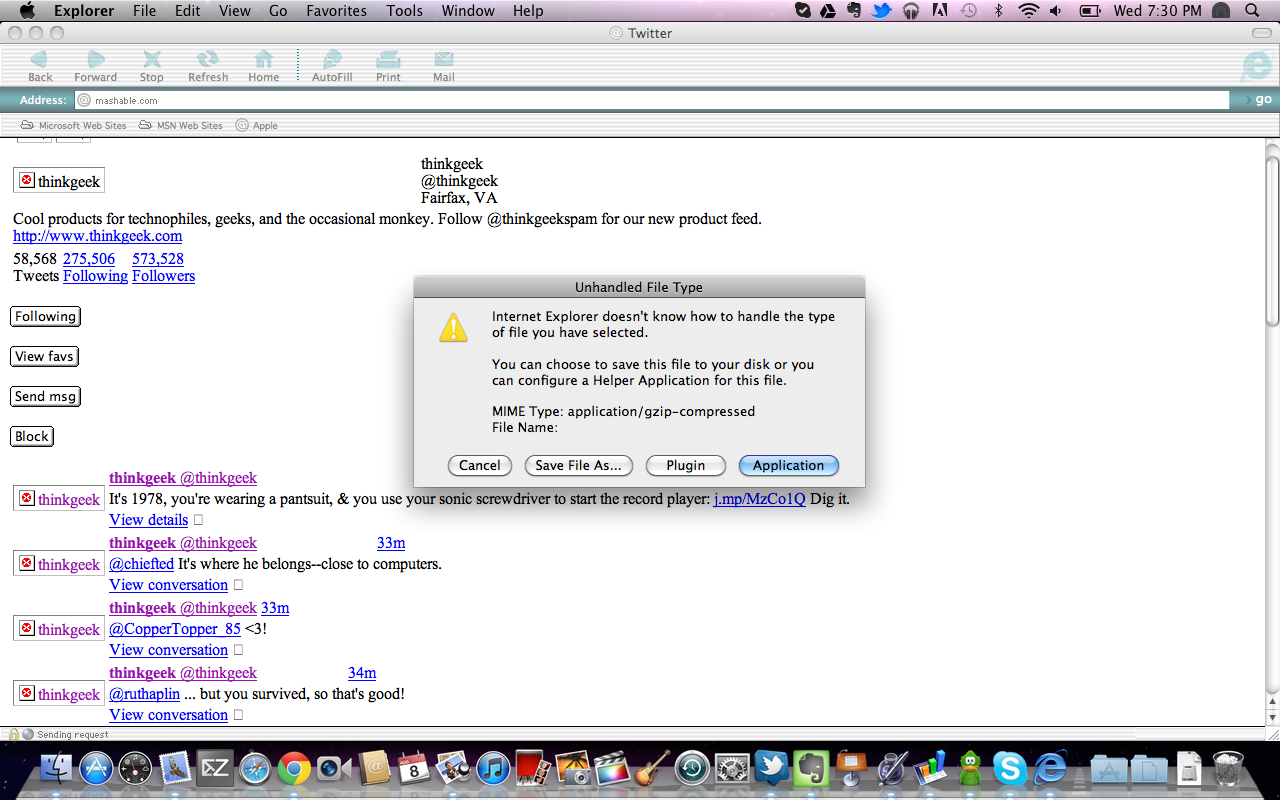Launch Google Chrome from the Dock
Viewport: 1280px width, 800px height.
point(293,768)
